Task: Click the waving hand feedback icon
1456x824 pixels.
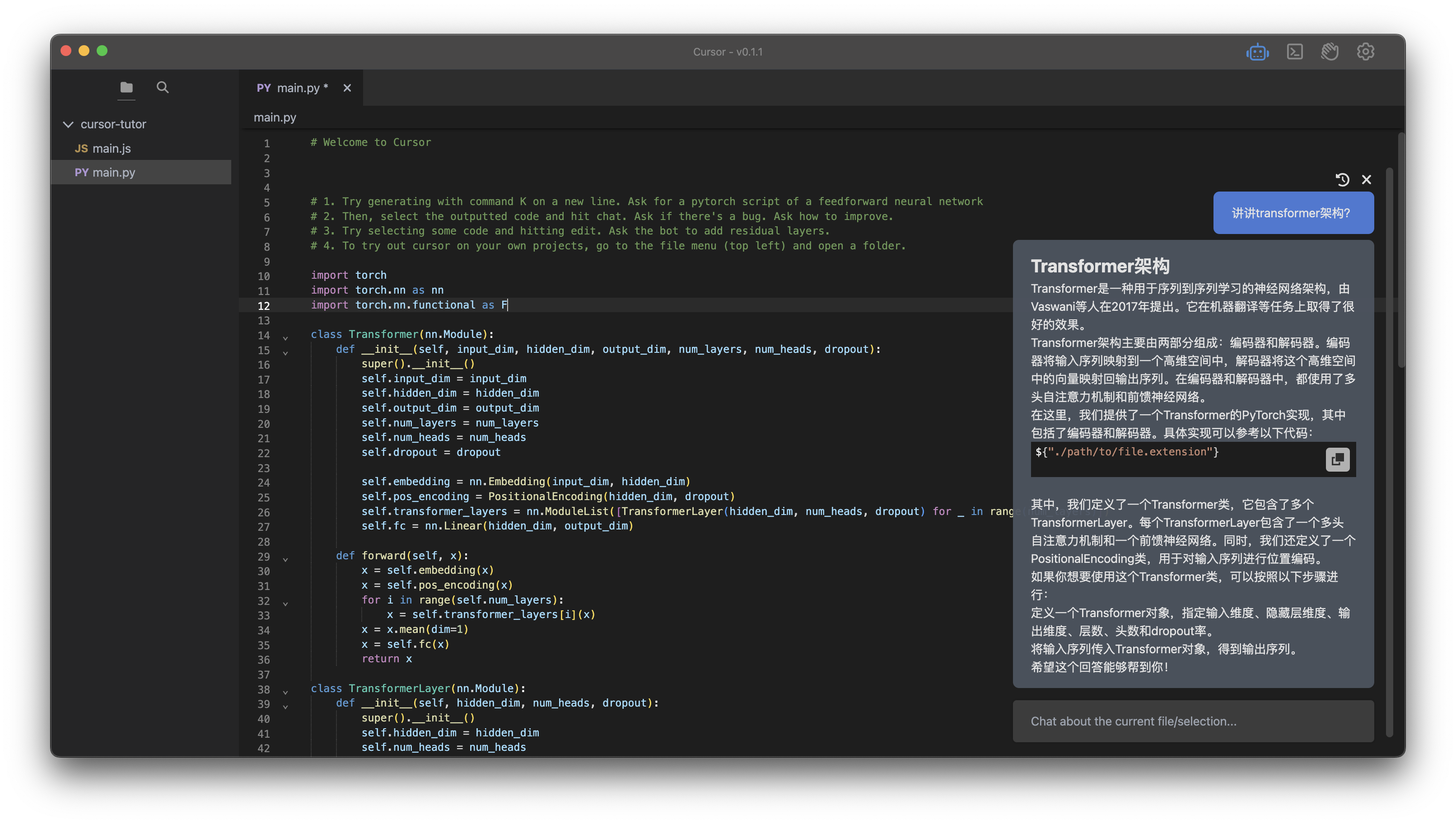Action: (x=1329, y=52)
